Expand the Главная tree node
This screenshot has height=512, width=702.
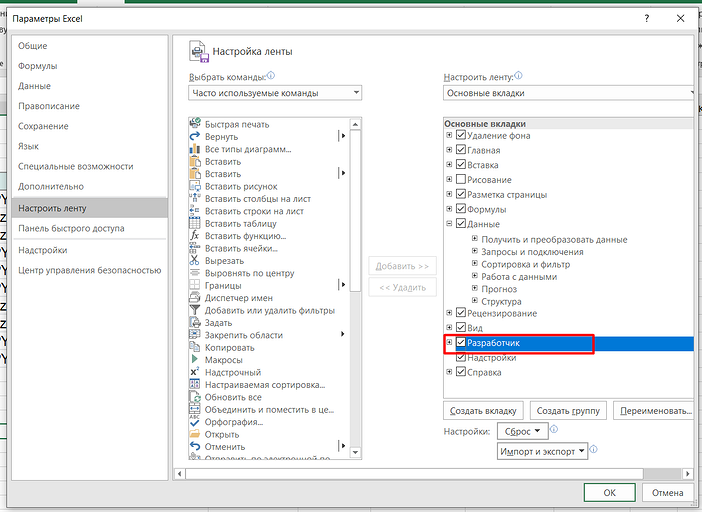click(x=449, y=150)
